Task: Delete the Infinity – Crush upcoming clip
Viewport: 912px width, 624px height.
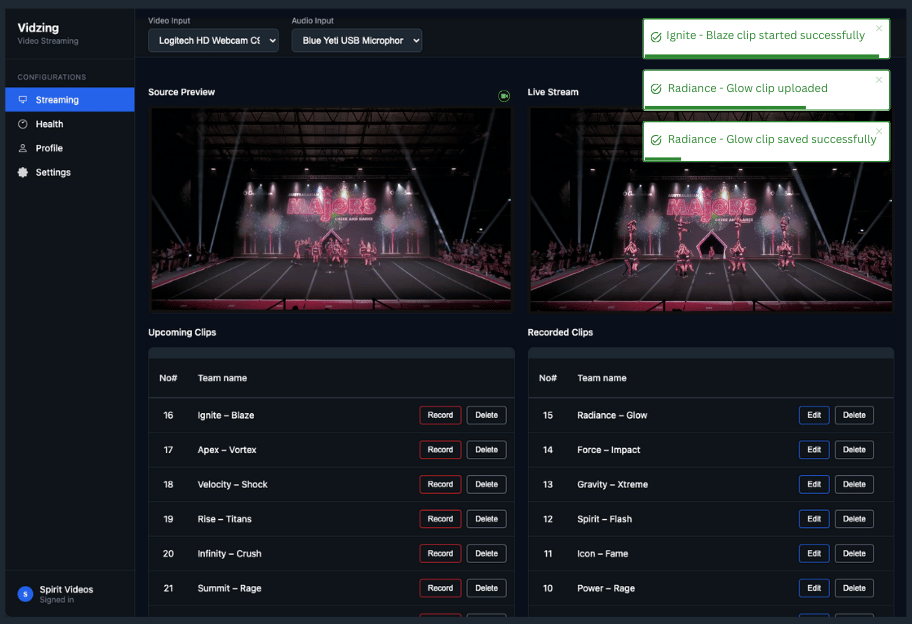Action: (486, 554)
